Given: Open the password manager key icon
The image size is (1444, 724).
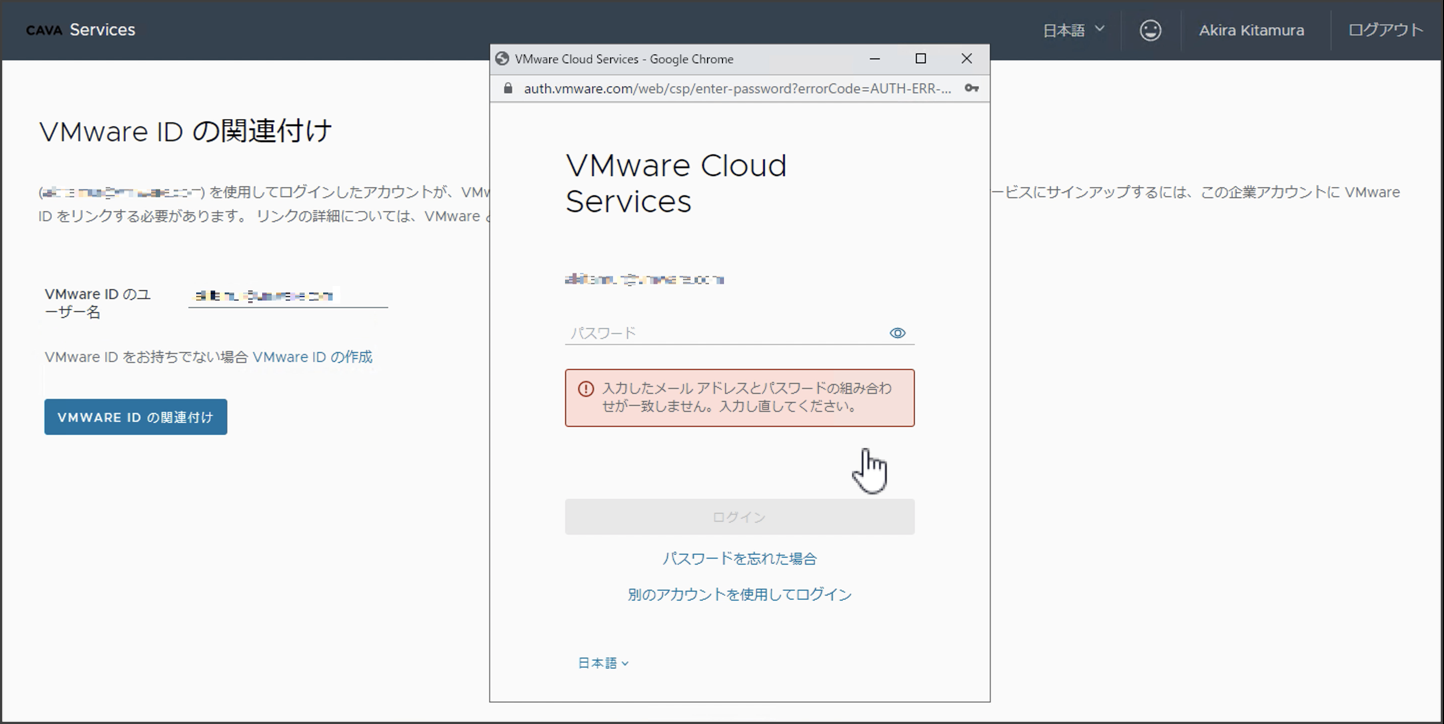Looking at the screenshot, I should point(971,88).
